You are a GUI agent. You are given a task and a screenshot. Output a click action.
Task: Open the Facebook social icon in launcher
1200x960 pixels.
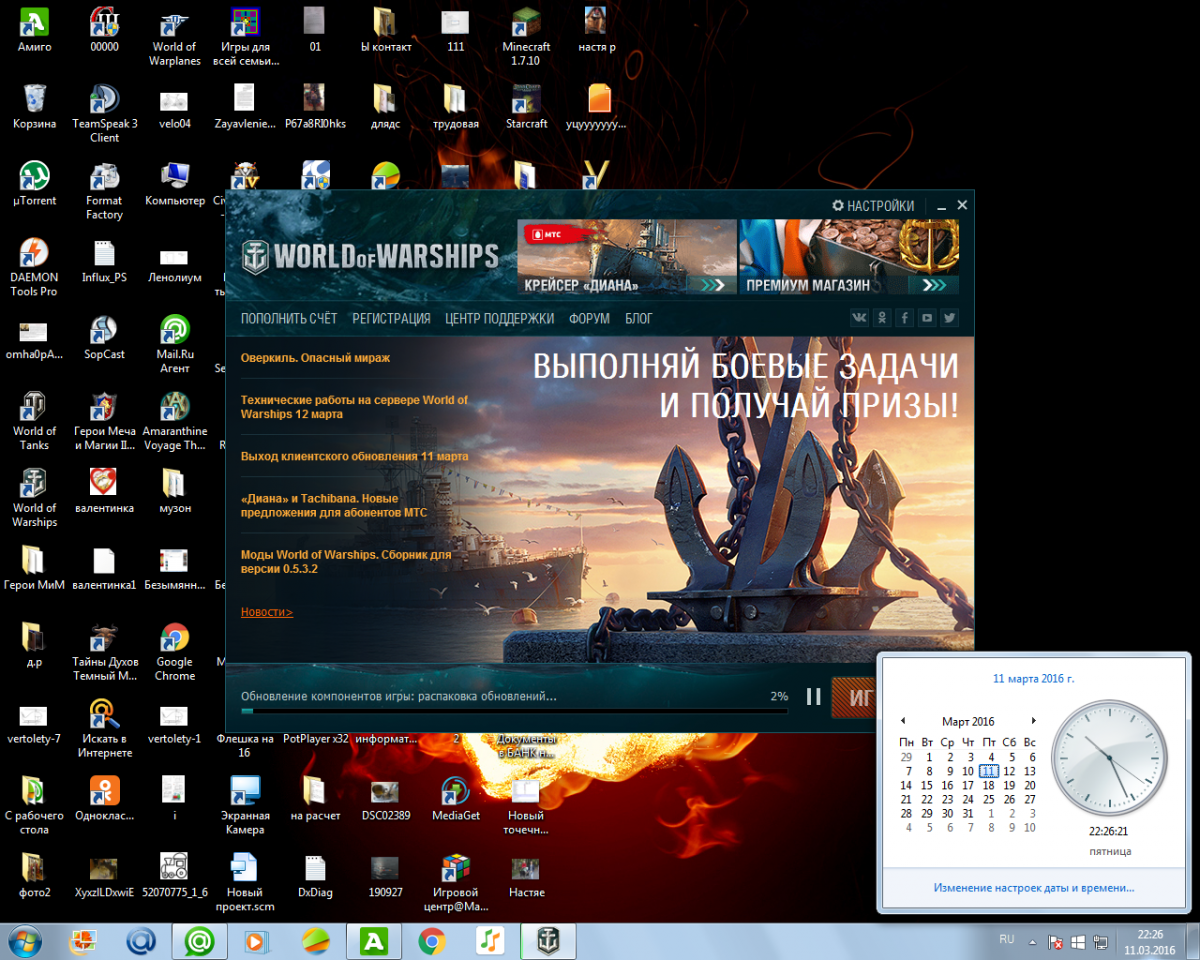coord(905,318)
